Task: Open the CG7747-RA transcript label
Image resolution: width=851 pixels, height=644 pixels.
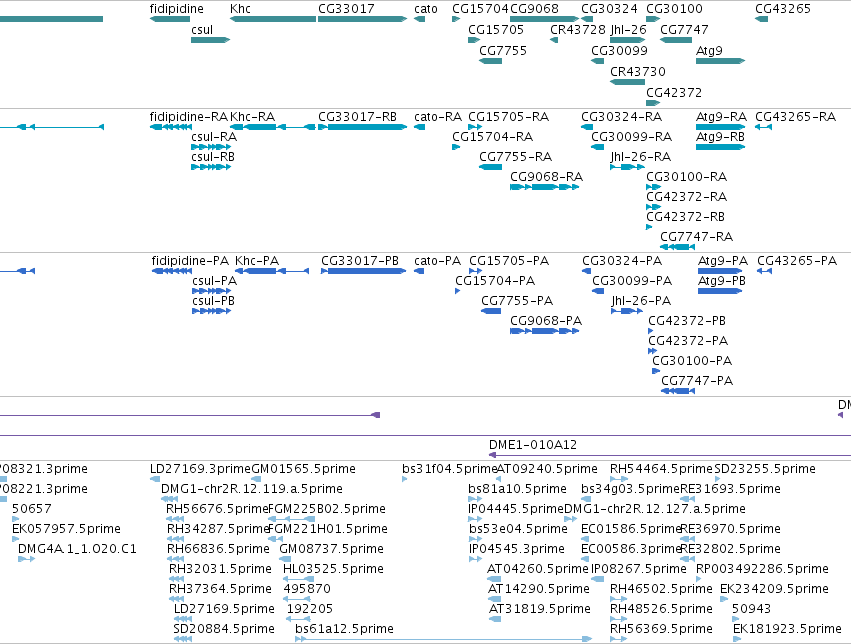Action: [696, 237]
